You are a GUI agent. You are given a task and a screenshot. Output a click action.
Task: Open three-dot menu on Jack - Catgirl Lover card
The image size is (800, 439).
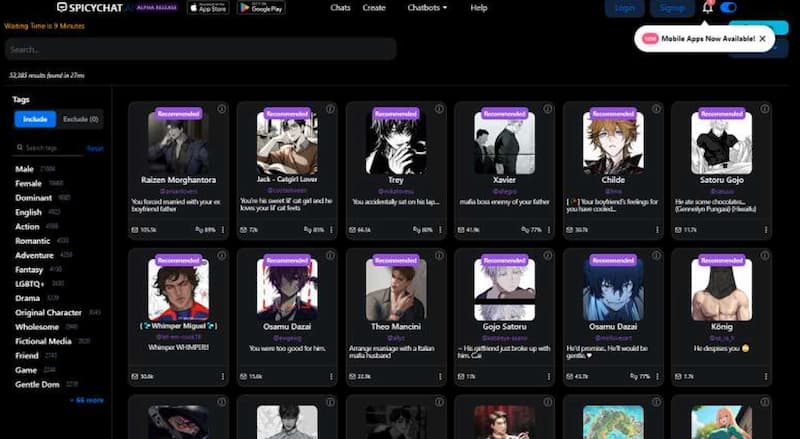click(331, 230)
